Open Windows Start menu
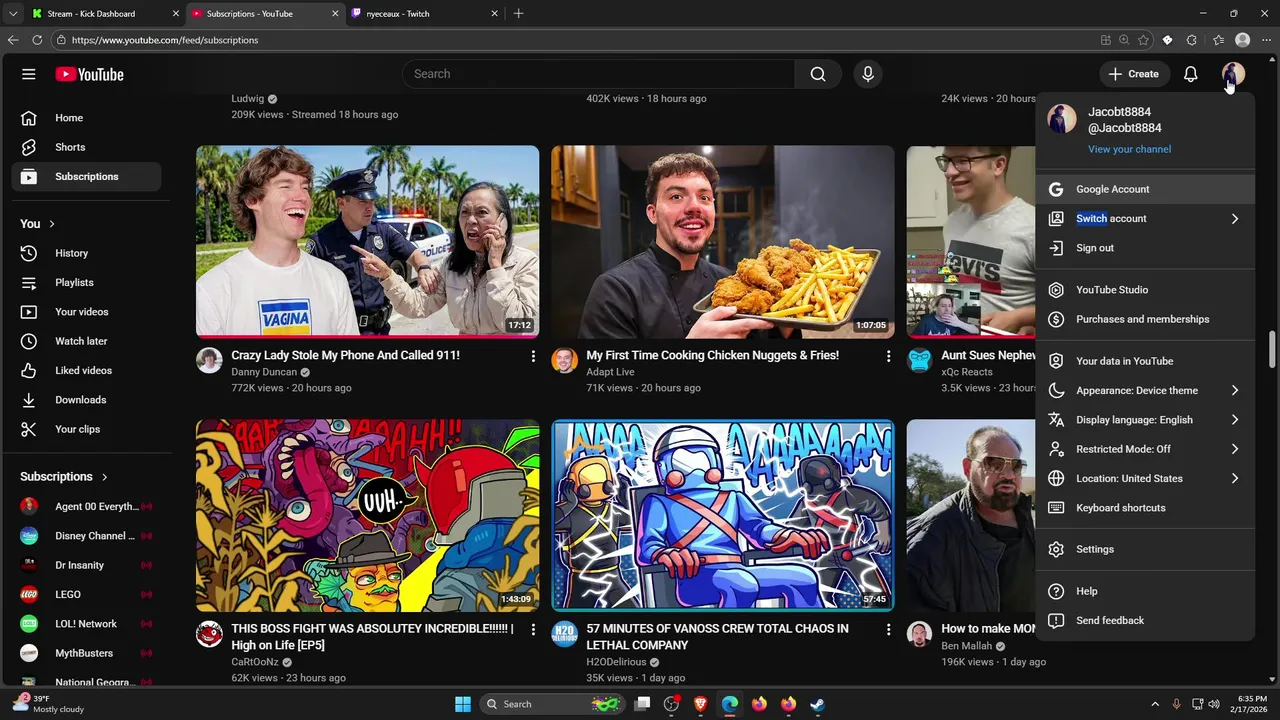The height and width of the screenshot is (720, 1280). (463, 704)
